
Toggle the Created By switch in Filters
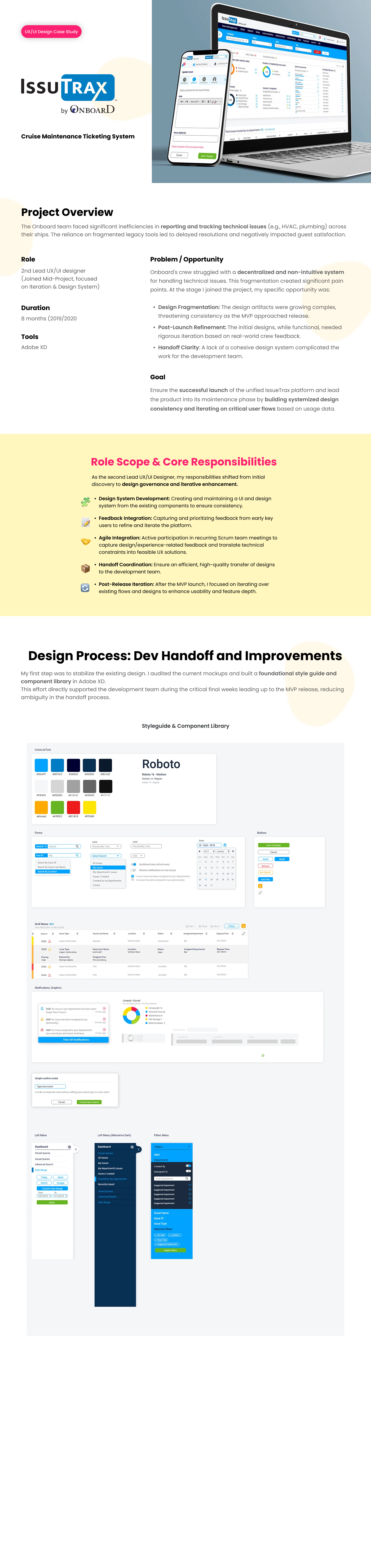click(188, 1166)
